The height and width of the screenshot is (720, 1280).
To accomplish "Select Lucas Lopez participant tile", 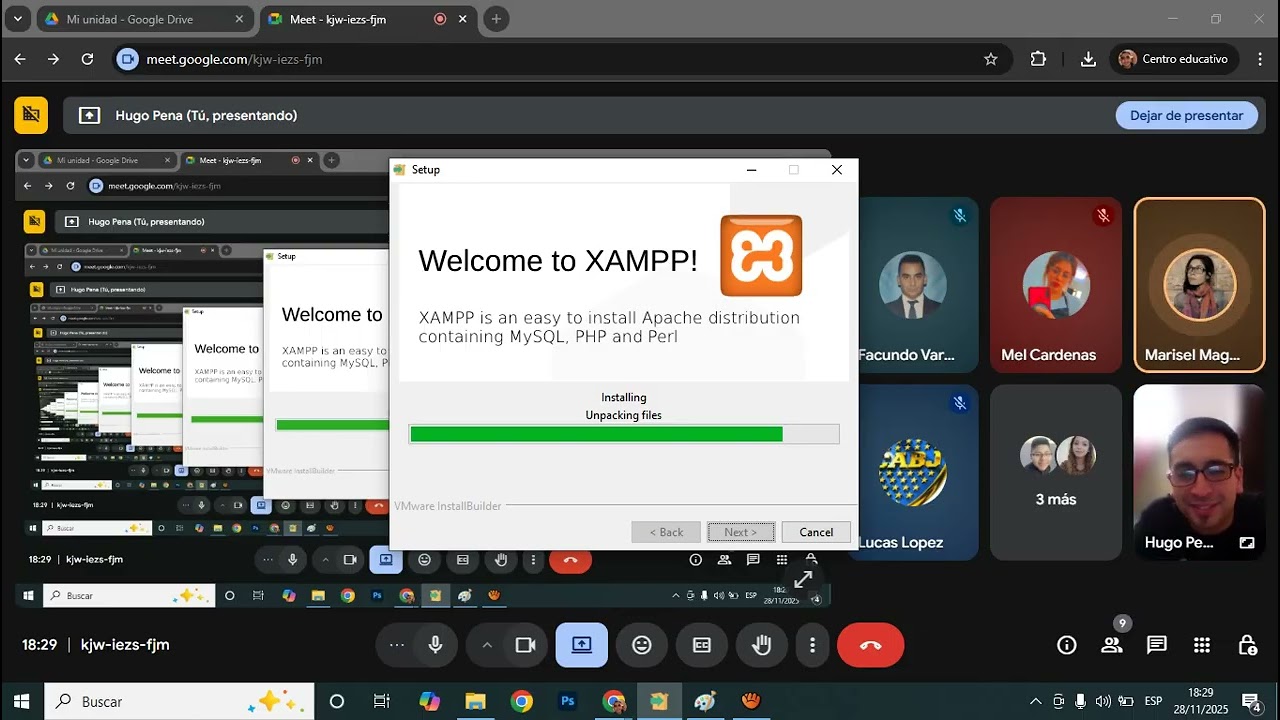I will [x=912, y=472].
